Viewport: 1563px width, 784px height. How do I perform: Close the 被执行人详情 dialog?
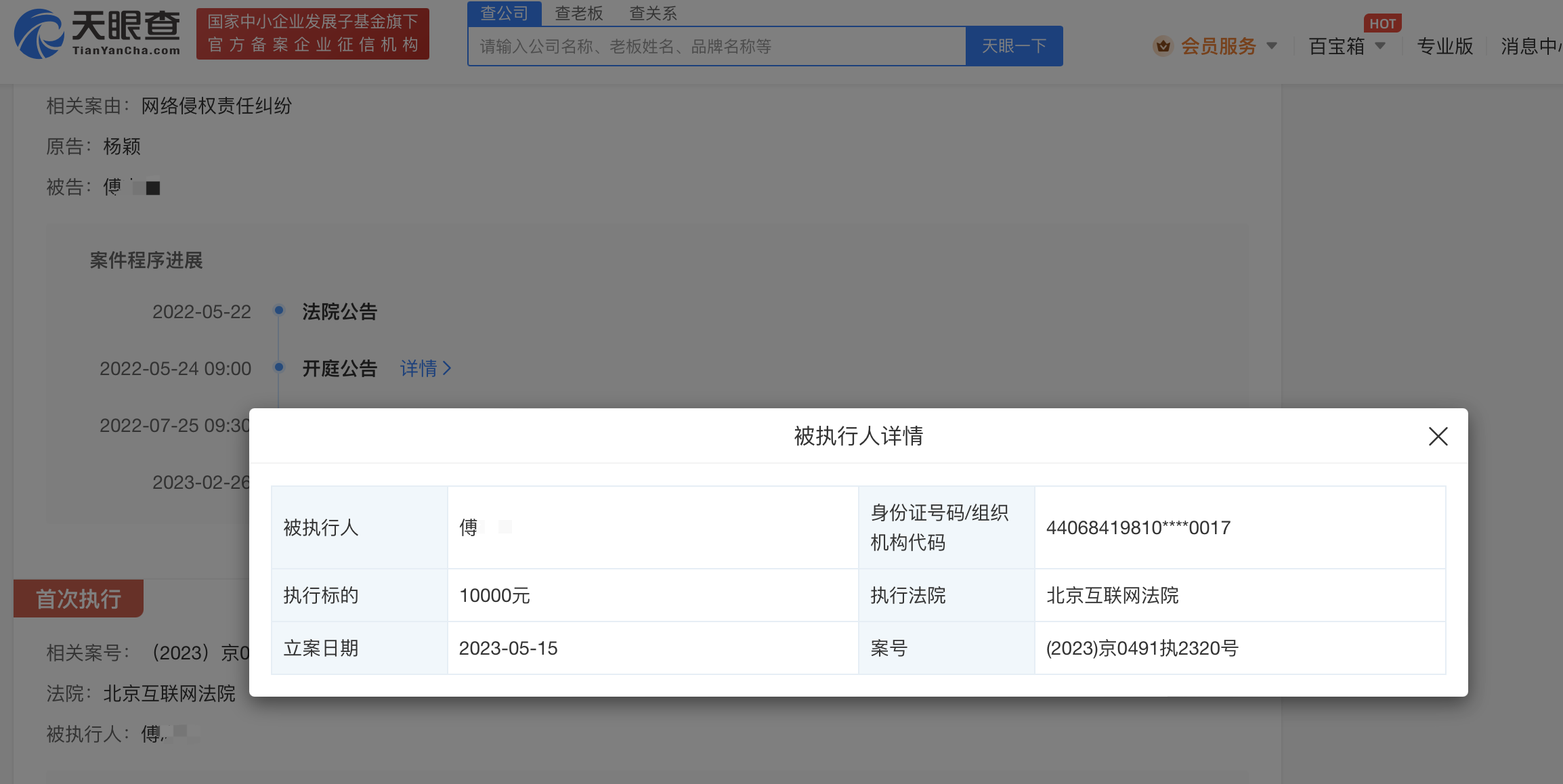click(1438, 436)
